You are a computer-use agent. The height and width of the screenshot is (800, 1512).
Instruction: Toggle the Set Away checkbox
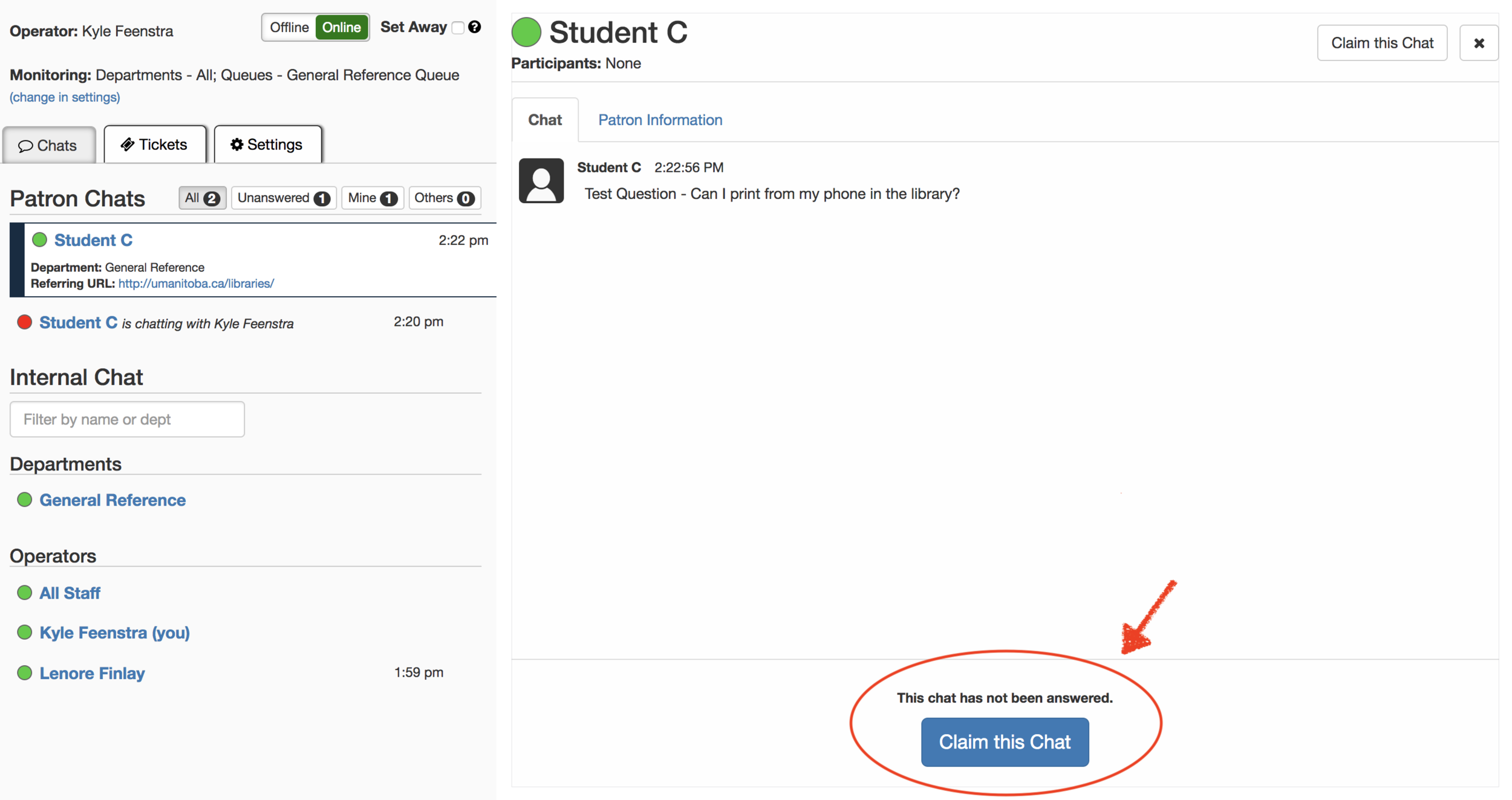click(x=458, y=28)
